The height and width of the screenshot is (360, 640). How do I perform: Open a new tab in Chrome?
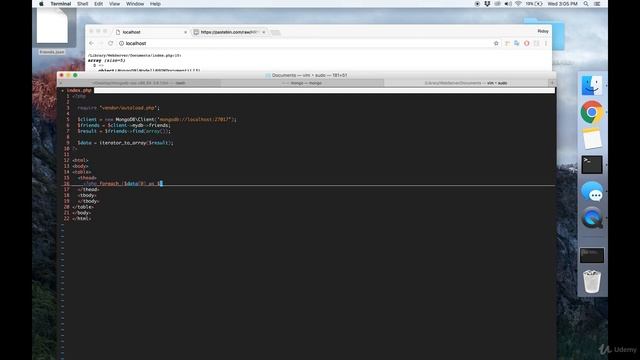tap(276, 32)
